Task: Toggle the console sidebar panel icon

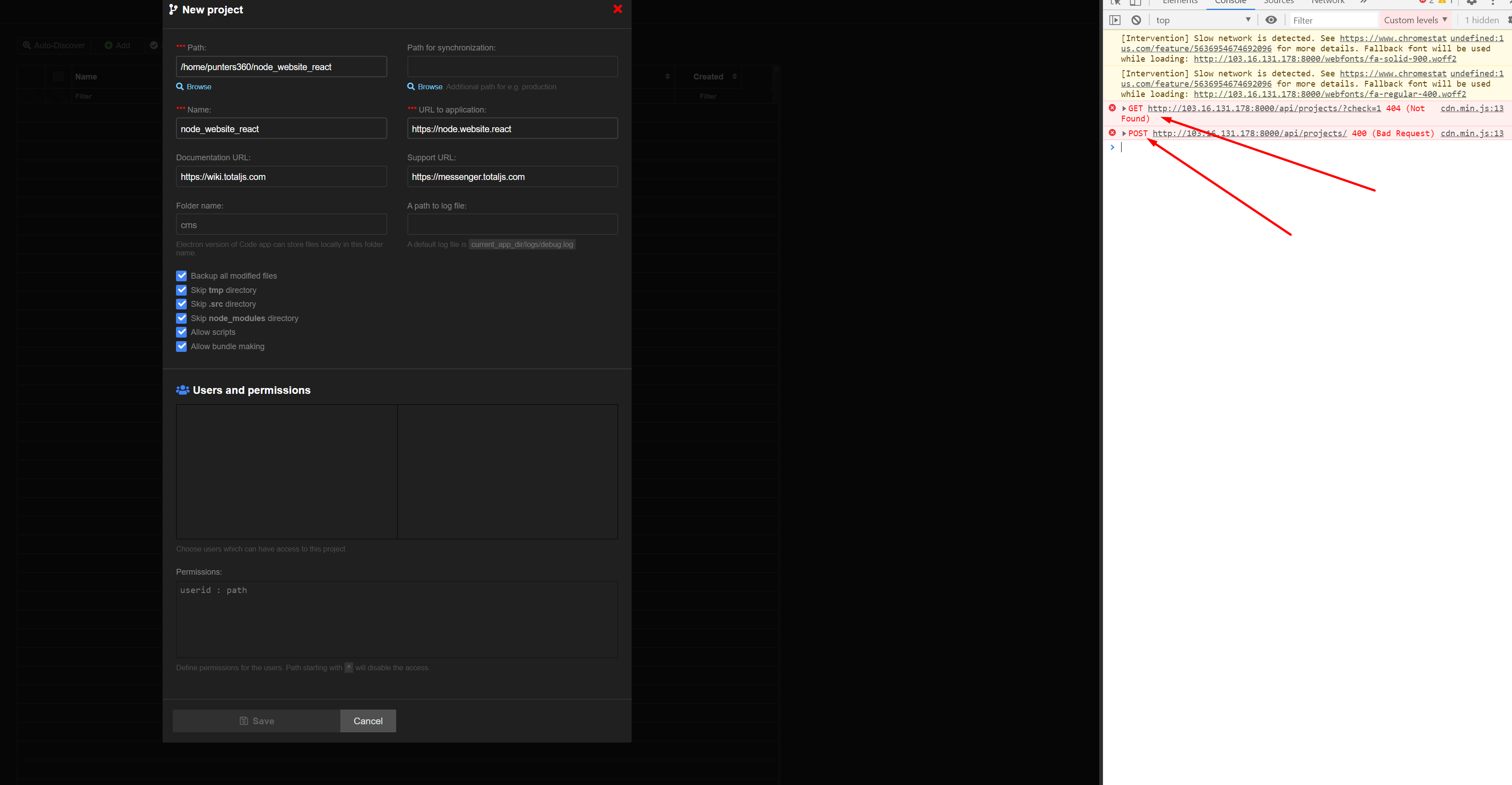Action: [x=1114, y=20]
